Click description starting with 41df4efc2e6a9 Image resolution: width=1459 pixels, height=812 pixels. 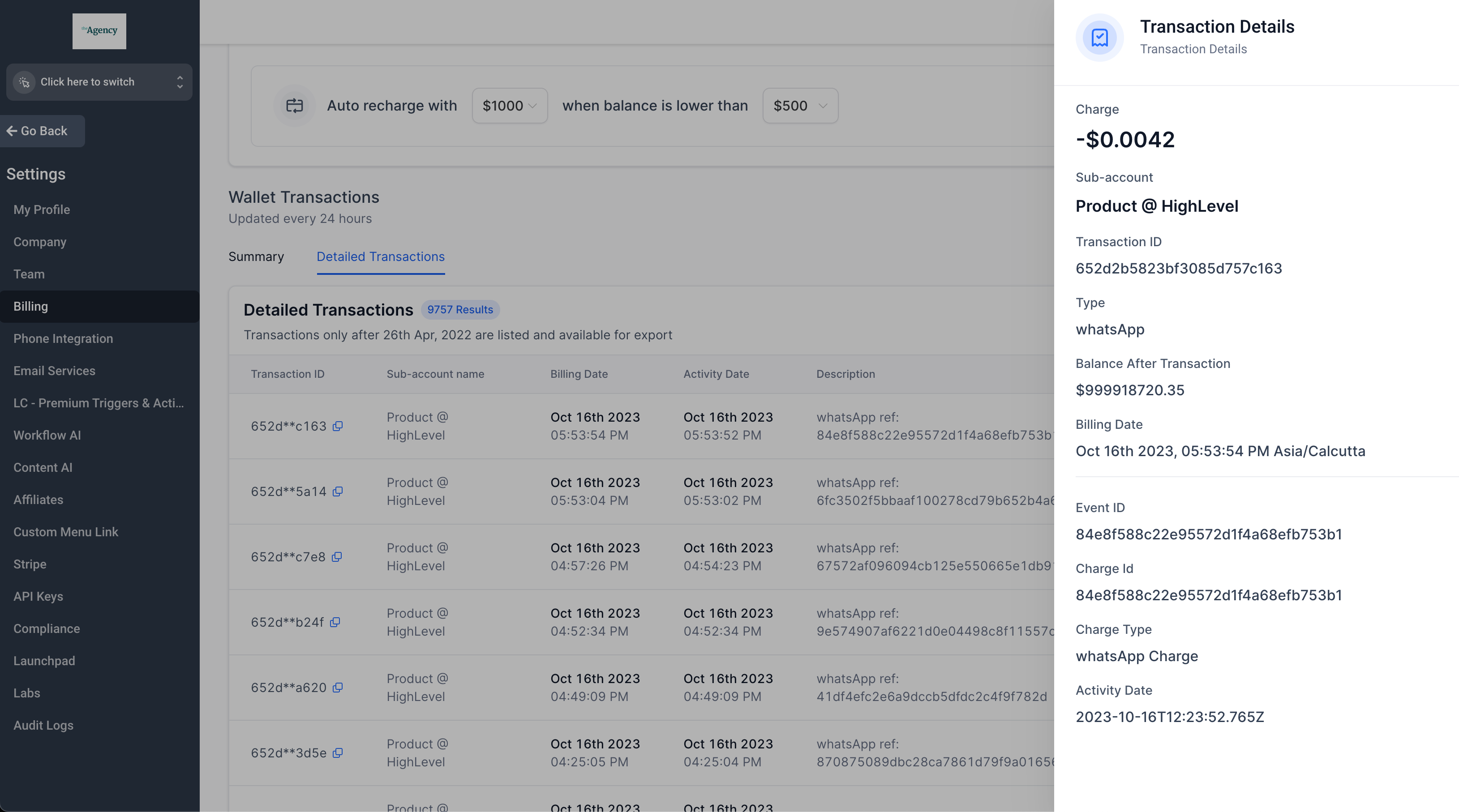[x=932, y=697]
